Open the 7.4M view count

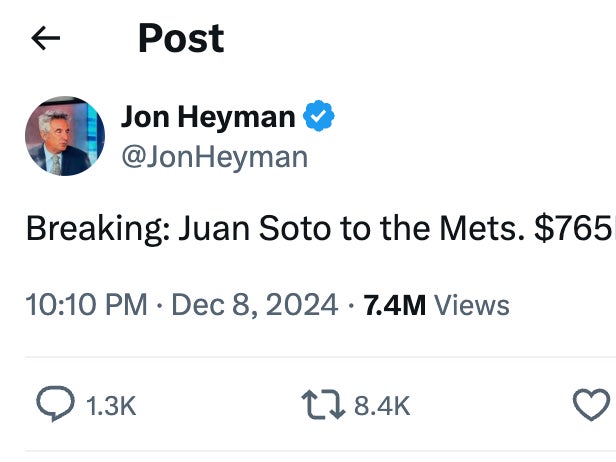click(396, 305)
